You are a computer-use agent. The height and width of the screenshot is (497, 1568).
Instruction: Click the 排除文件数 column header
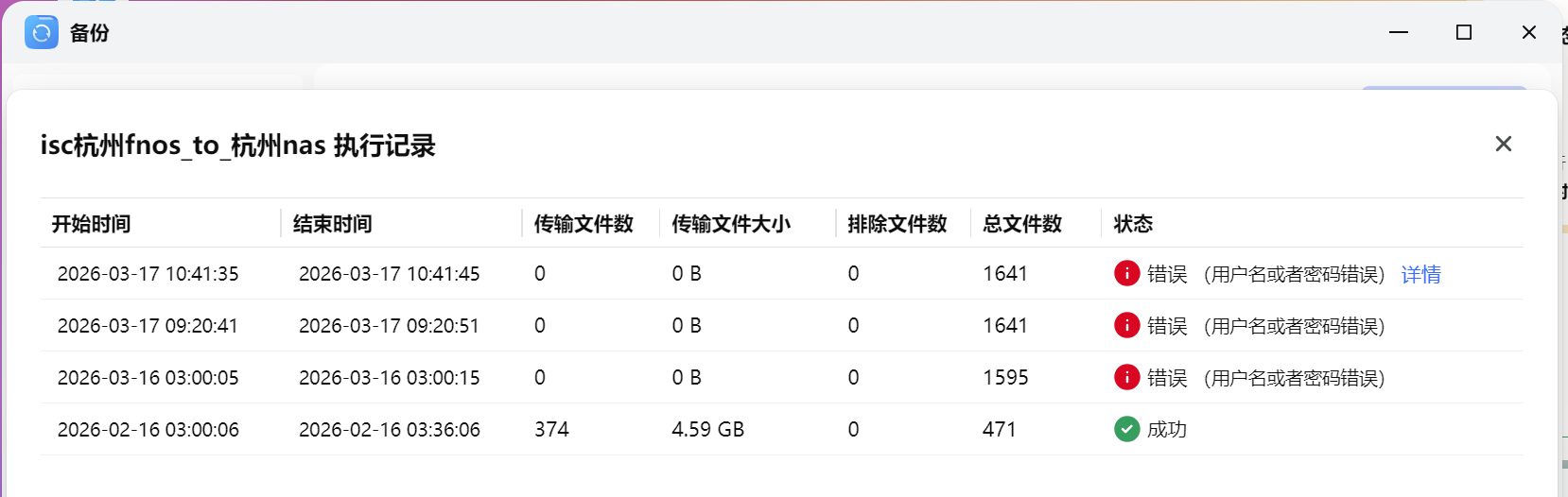point(897,224)
